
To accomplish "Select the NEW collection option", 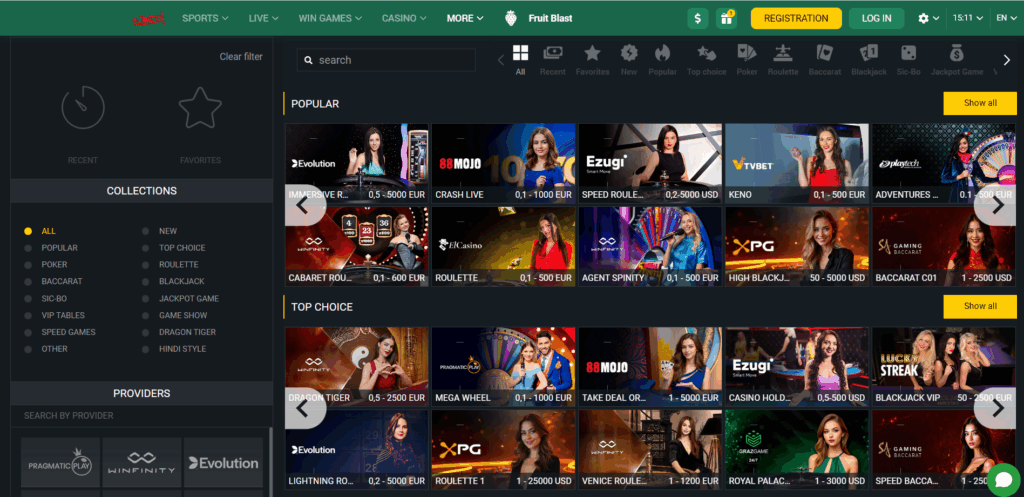I will pyautogui.click(x=160, y=231).
